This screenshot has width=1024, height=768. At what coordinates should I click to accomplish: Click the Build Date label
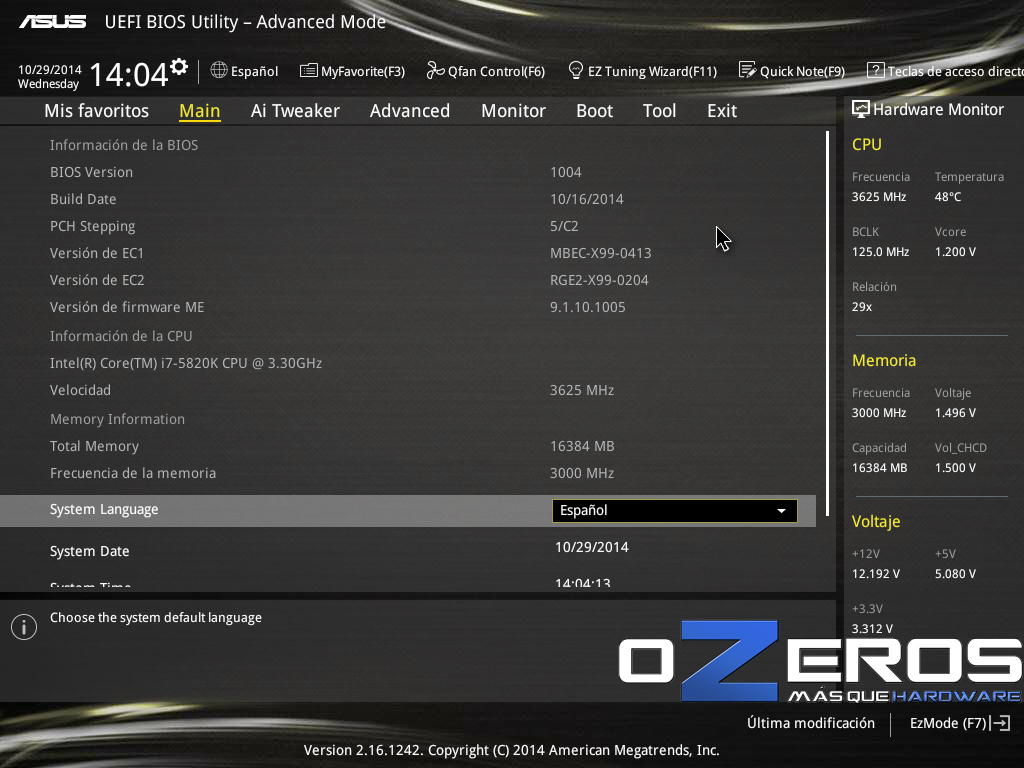(x=83, y=199)
